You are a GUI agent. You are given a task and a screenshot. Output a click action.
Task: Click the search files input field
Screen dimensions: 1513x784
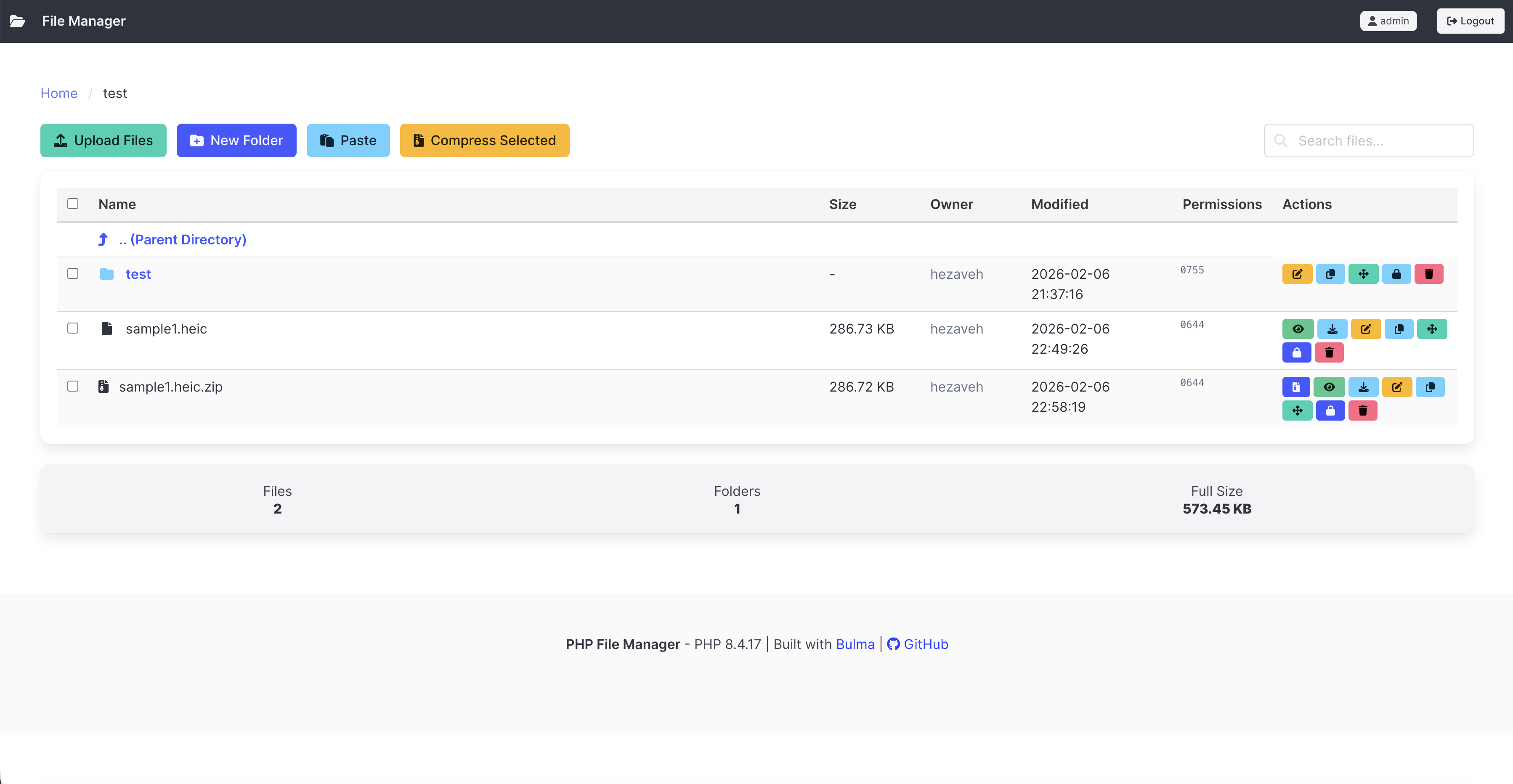tap(1368, 140)
